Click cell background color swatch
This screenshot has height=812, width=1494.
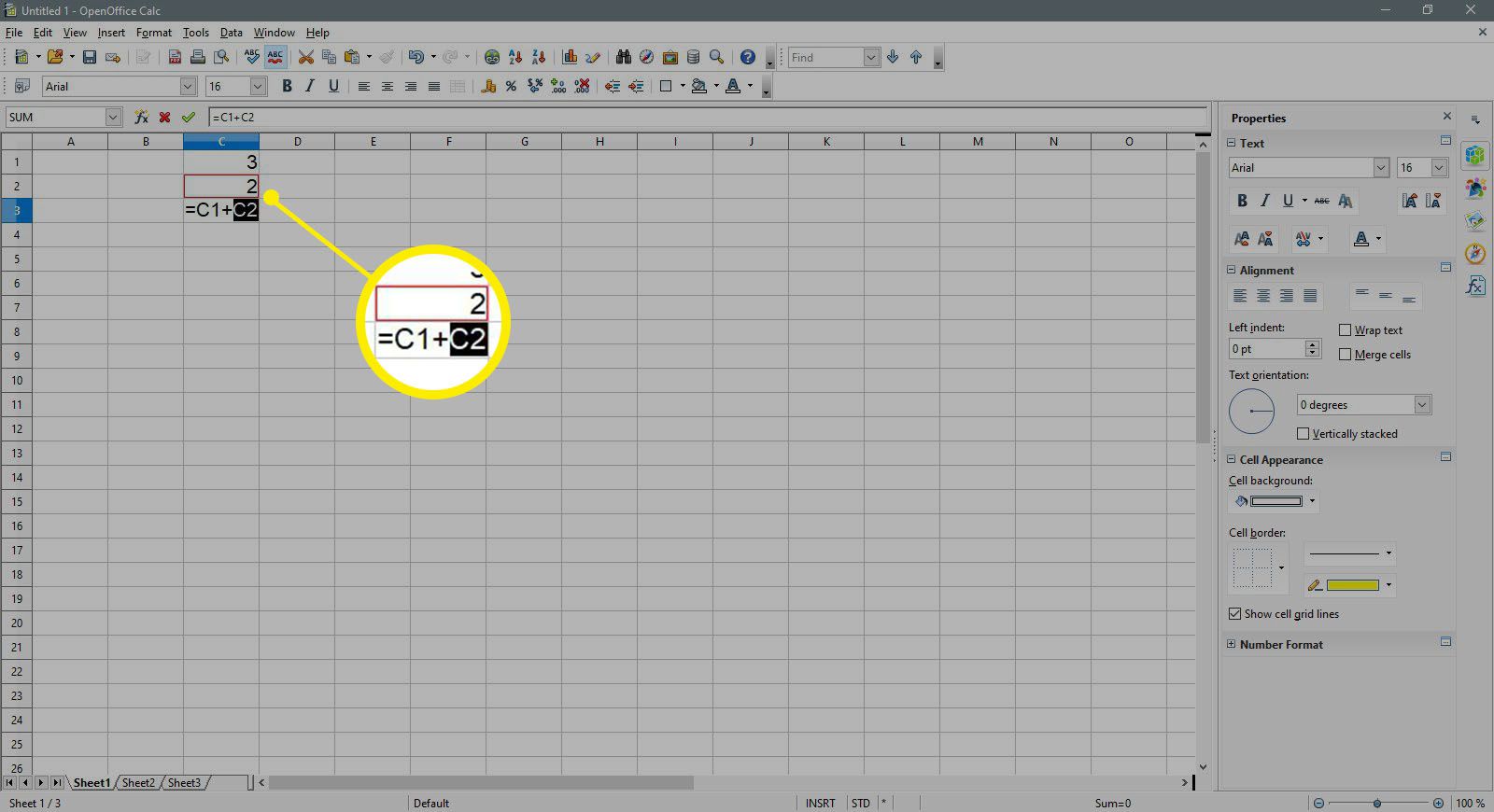click(x=1276, y=502)
